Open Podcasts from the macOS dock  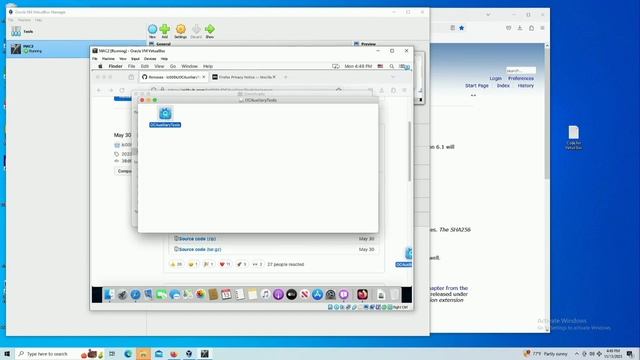tap(278, 294)
